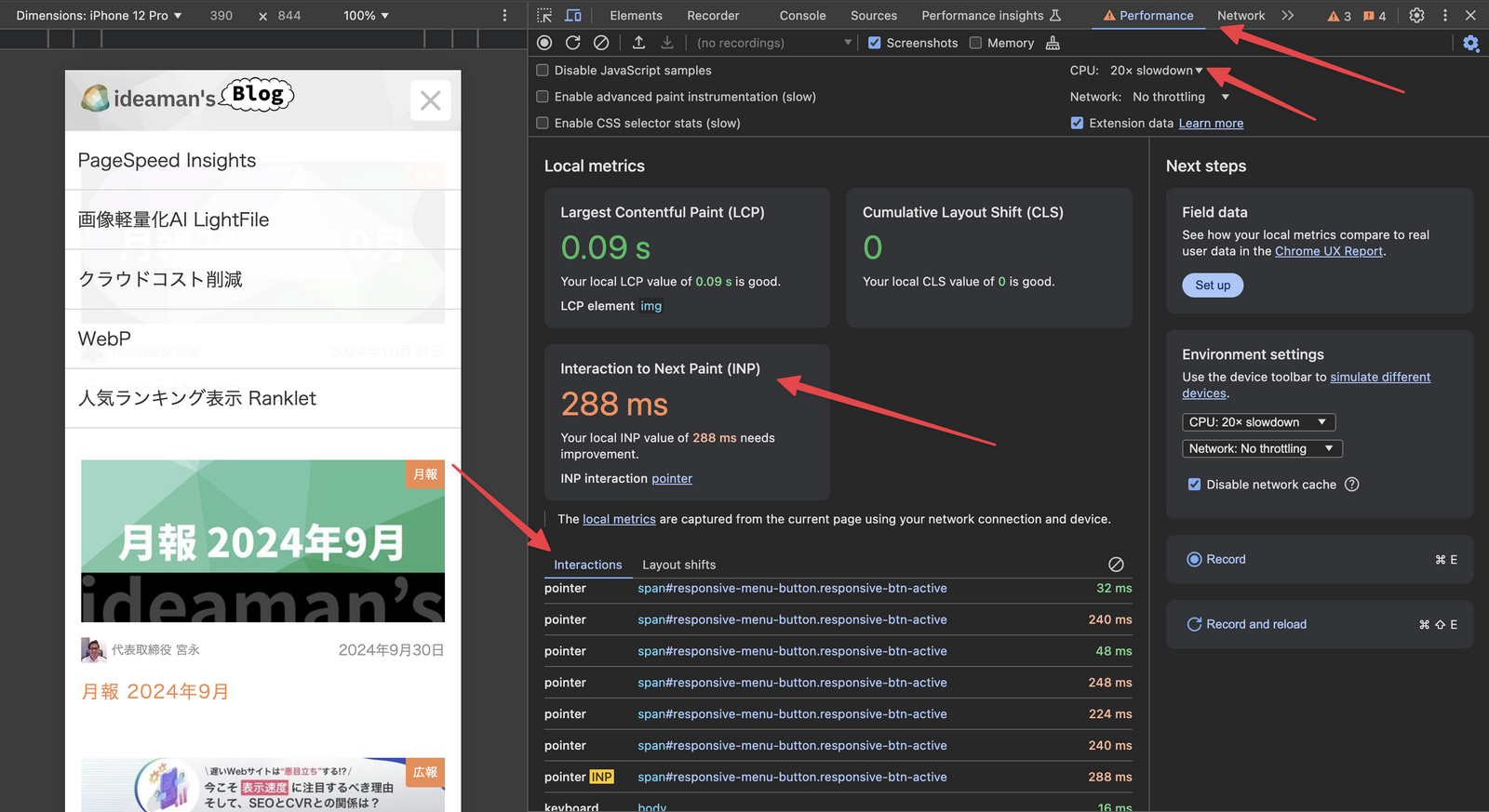Open the Dimensions iPhone 12 Pro dropdown
This screenshot has height=812, width=1489.
pyautogui.click(x=99, y=16)
